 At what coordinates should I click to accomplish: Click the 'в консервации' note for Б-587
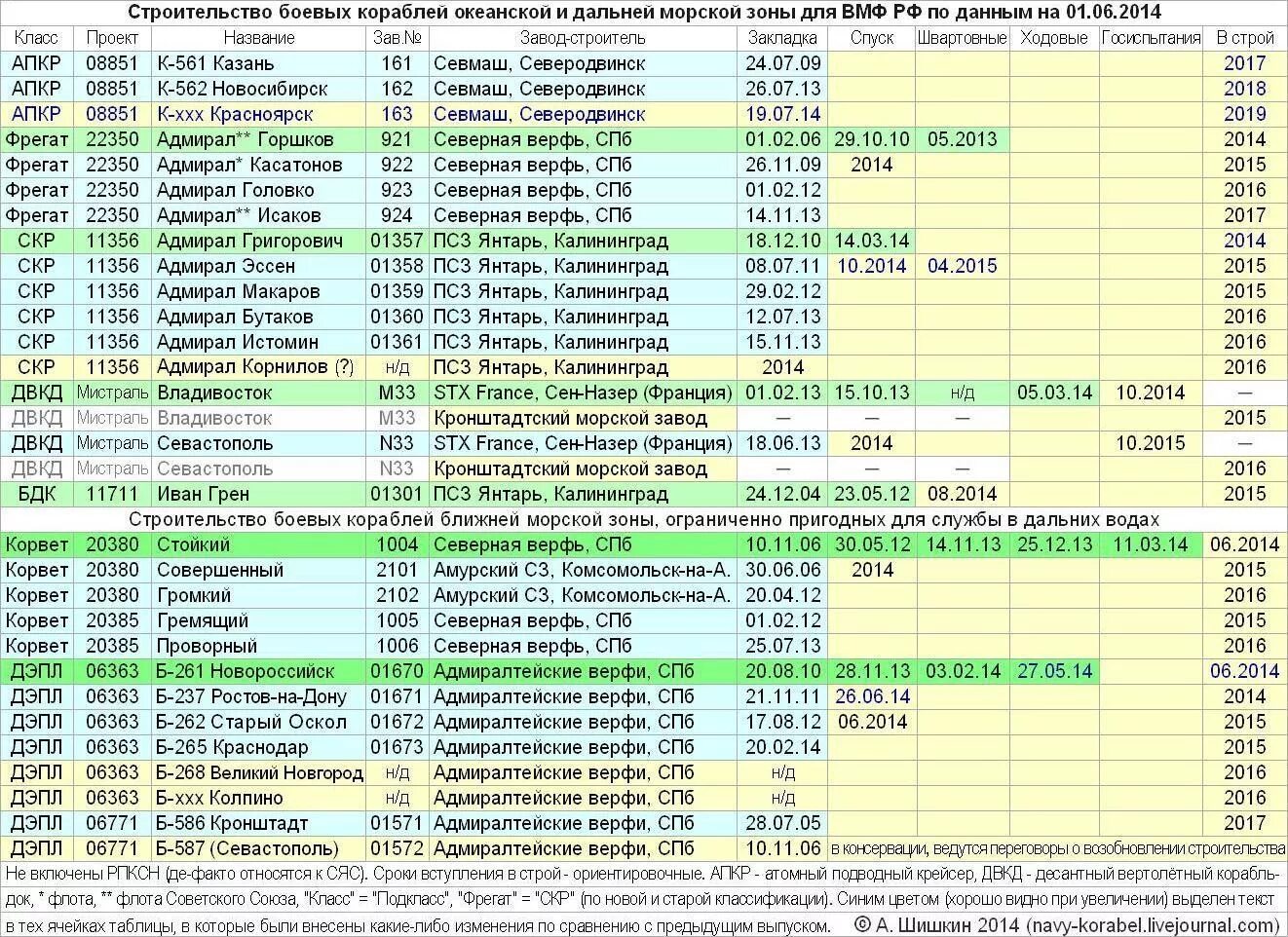pyautogui.click(x=1057, y=848)
